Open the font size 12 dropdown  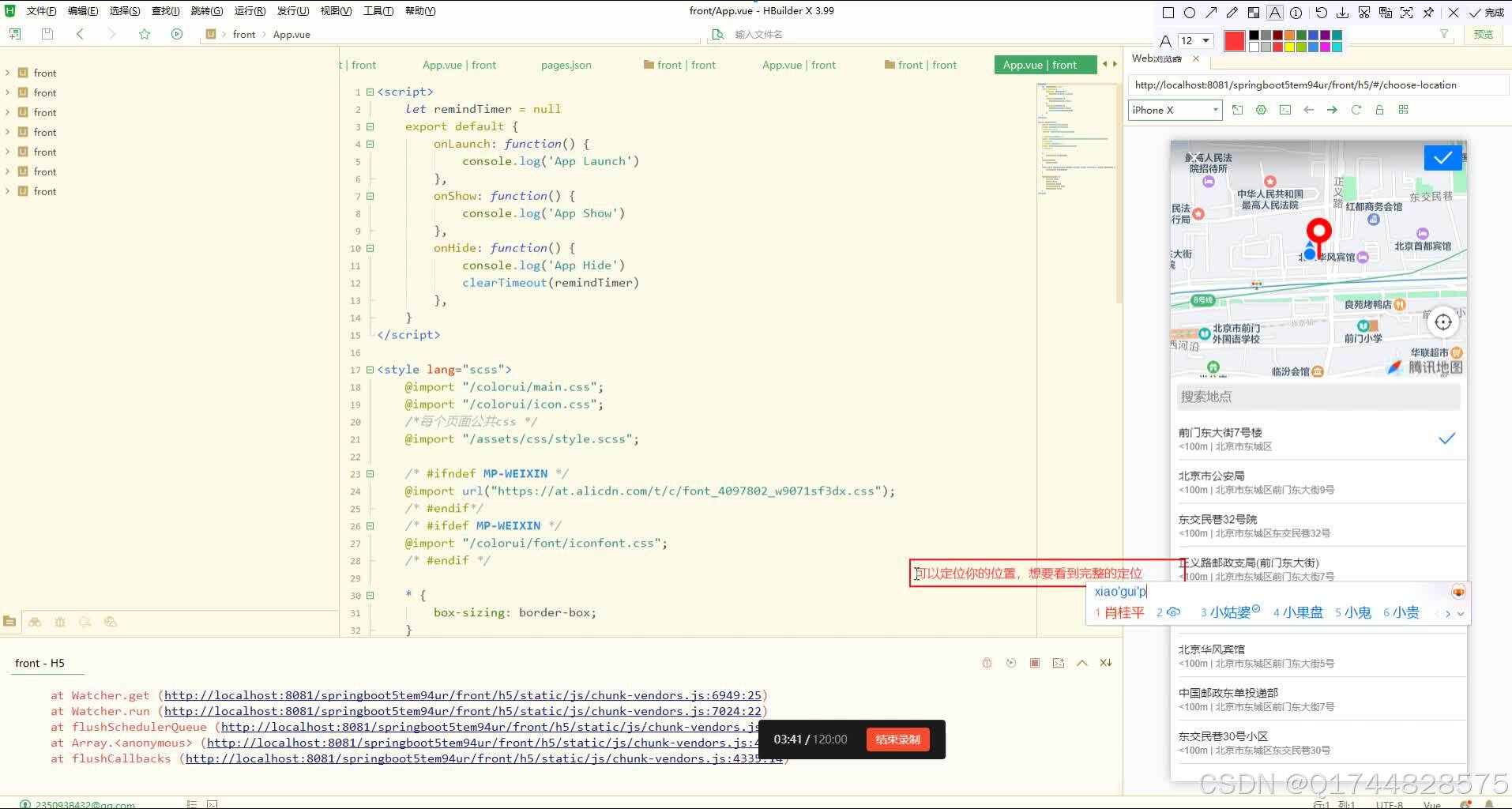(x=1195, y=40)
